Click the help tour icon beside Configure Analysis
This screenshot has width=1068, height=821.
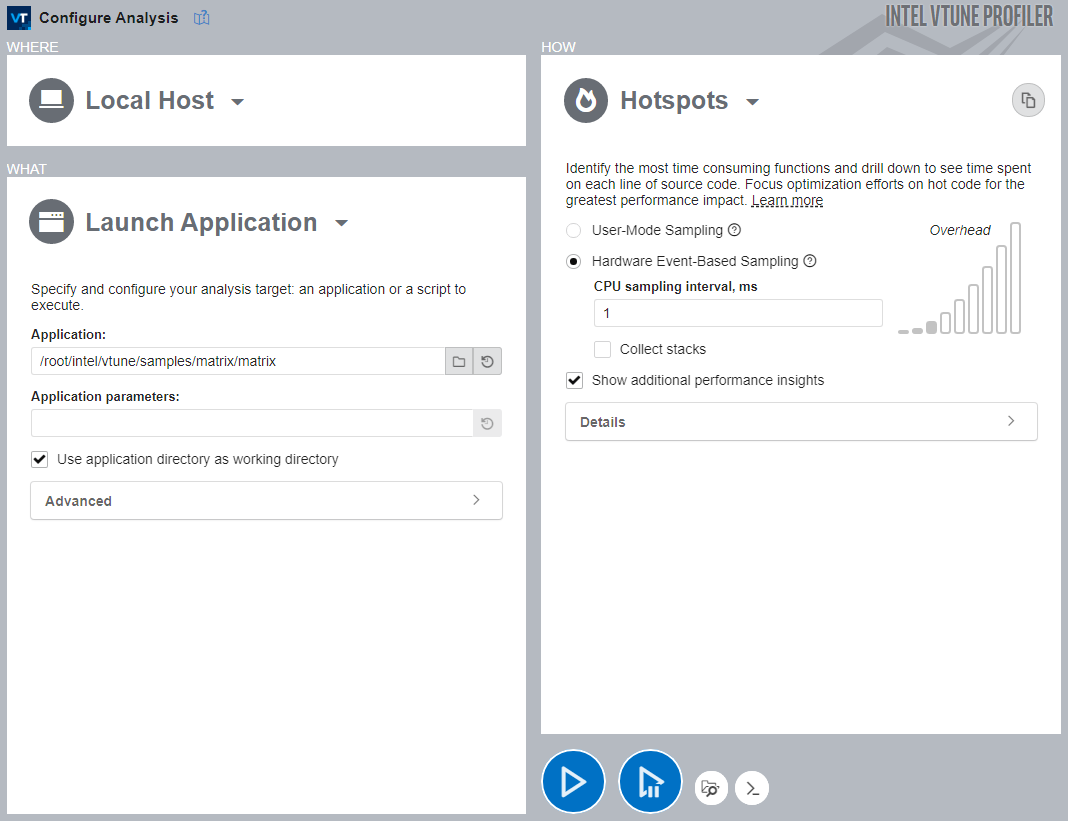pos(202,18)
